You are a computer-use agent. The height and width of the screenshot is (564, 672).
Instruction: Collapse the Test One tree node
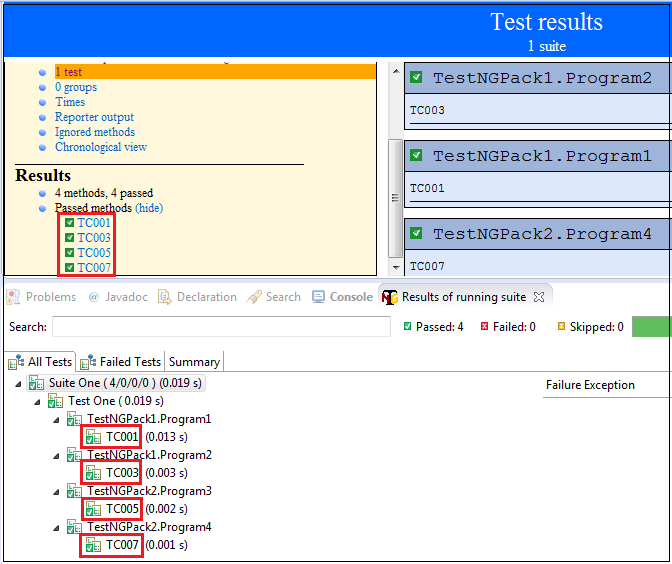(37, 402)
